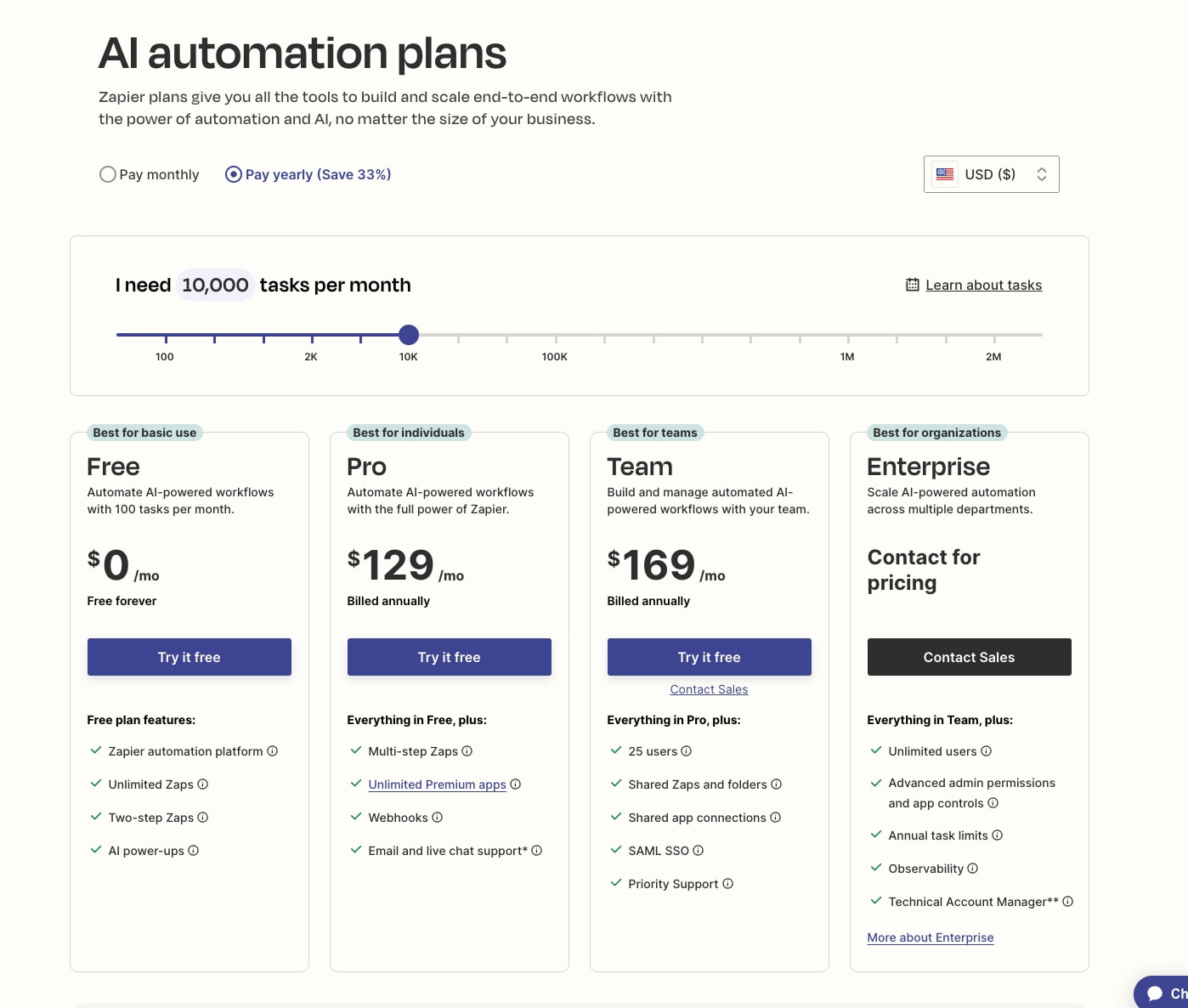The image size is (1188, 1008).
Task: Click the Best for basic use badge
Action: click(144, 433)
